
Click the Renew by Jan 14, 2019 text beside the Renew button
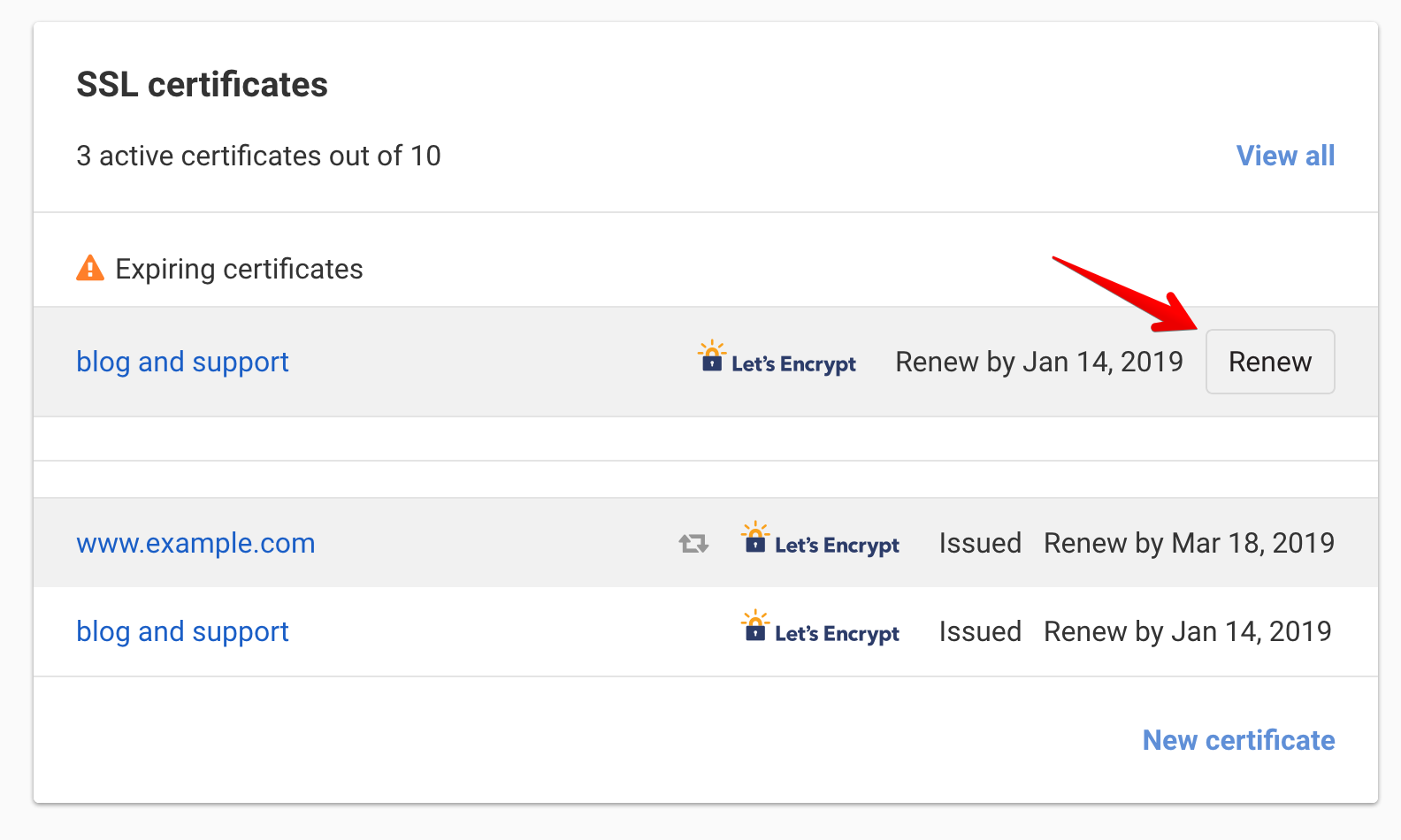(1038, 362)
